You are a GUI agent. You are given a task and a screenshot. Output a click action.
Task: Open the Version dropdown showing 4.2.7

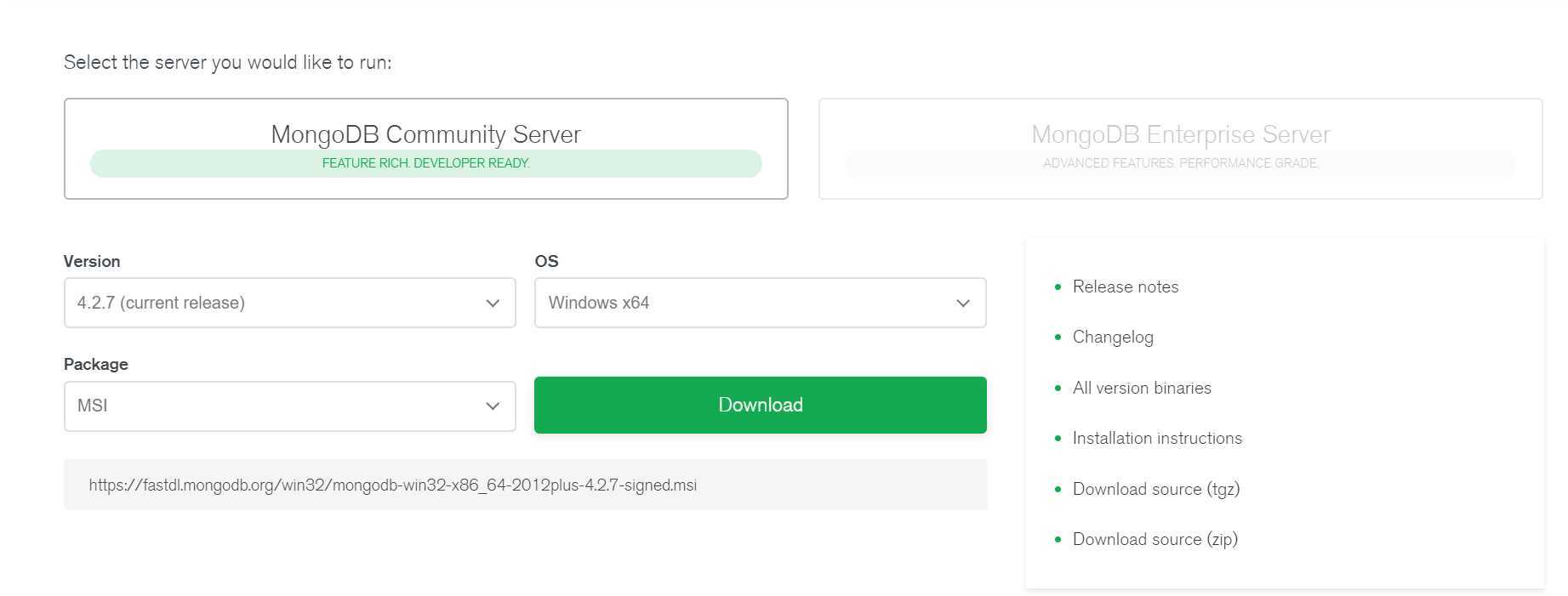tap(289, 303)
